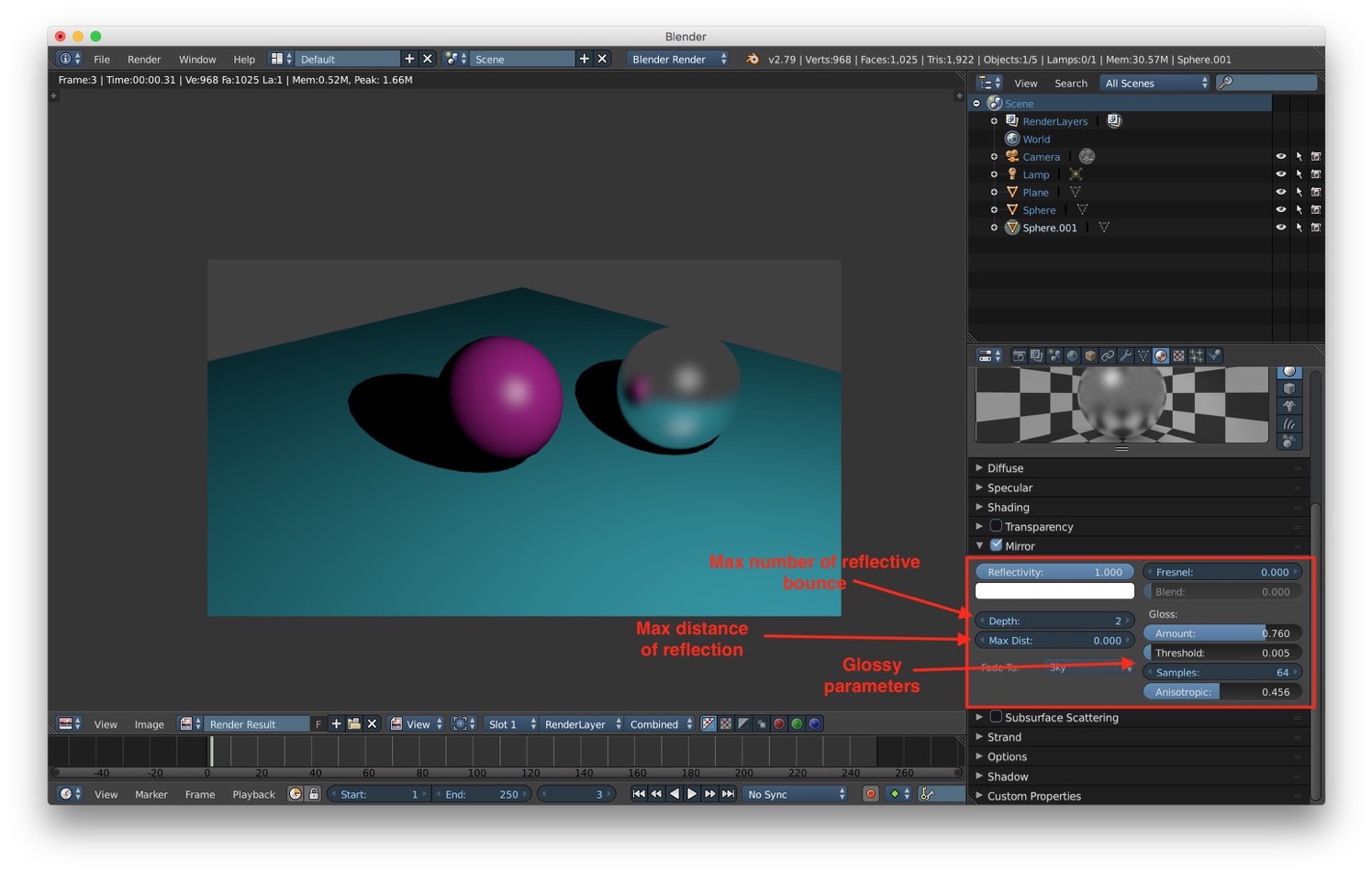Show the red channel in image editor
1372x873 pixels.
(x=778, y=723)
